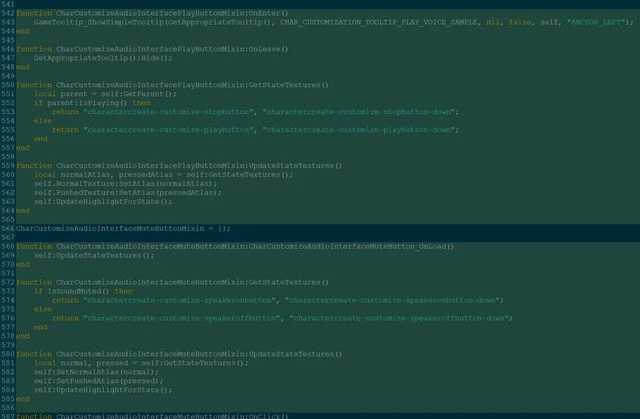Click the else keyword on line 554
This screenshot has height=419, width=640.
(41, 120)
